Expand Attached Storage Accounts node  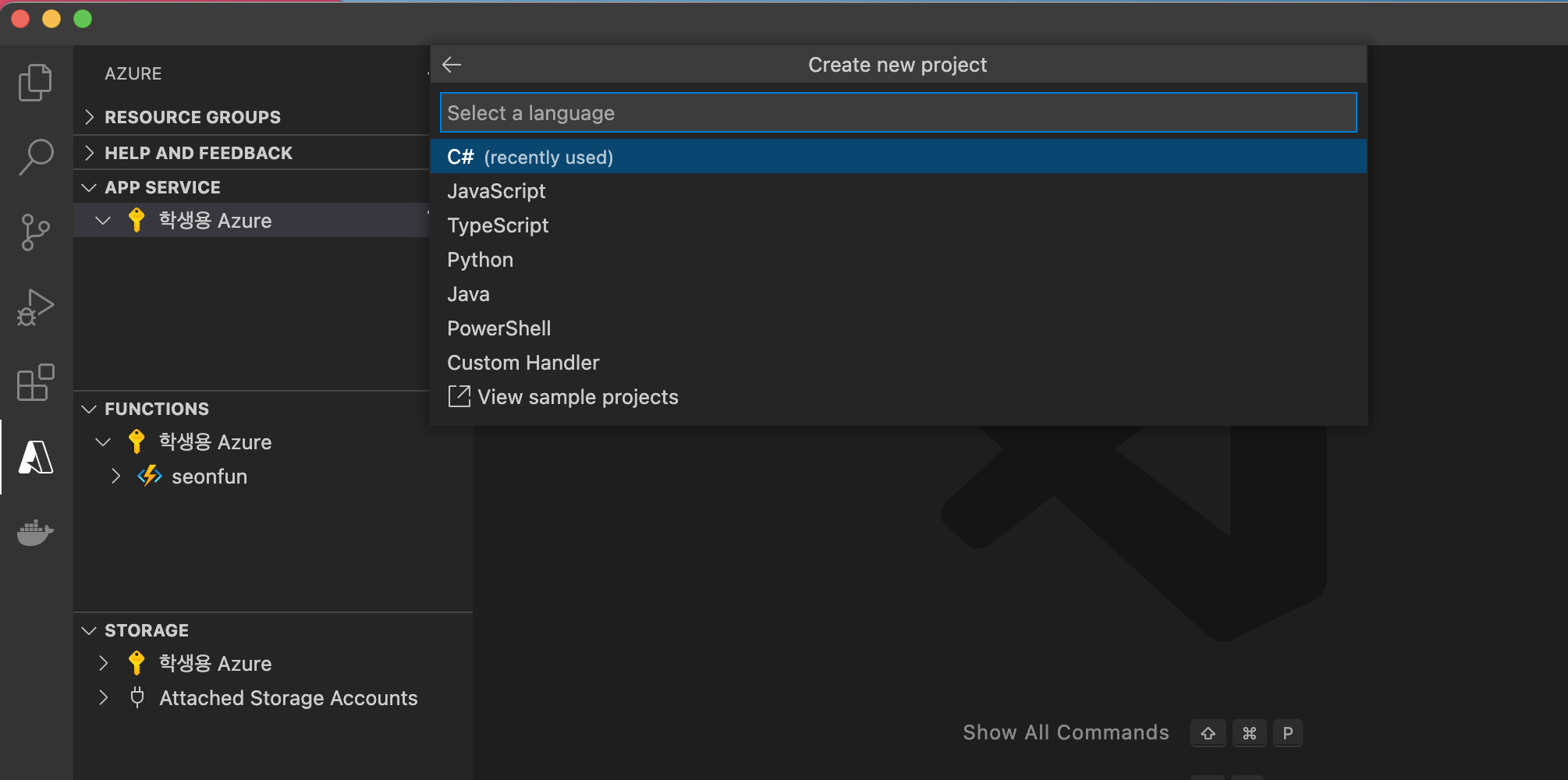103,697
